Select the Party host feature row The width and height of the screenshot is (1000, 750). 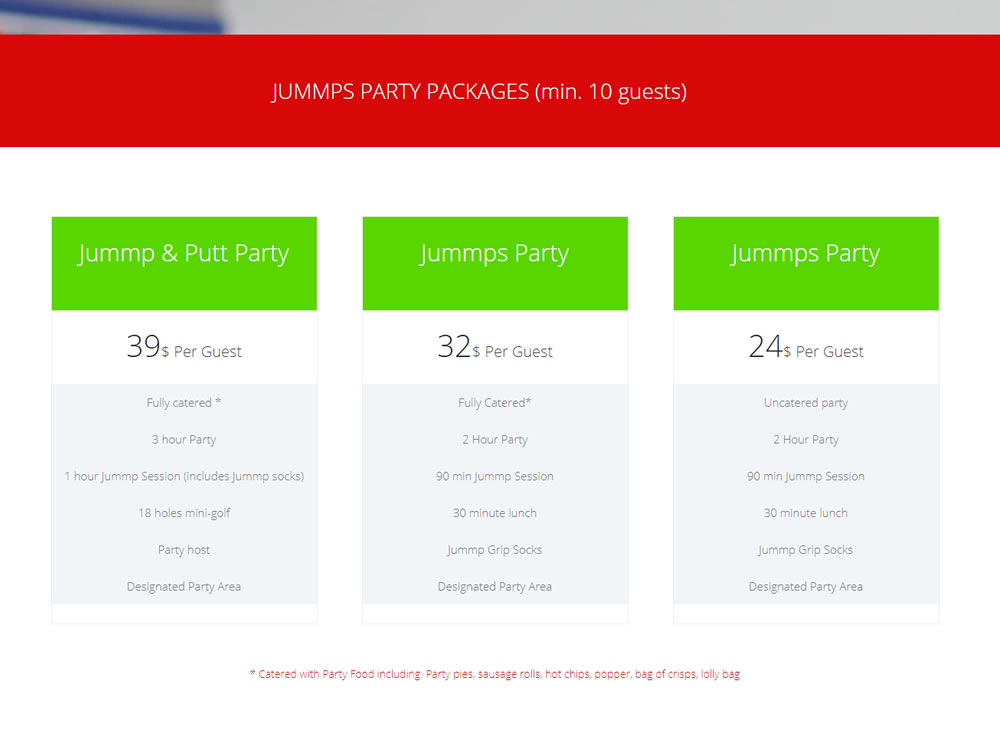tap(184, 550)
